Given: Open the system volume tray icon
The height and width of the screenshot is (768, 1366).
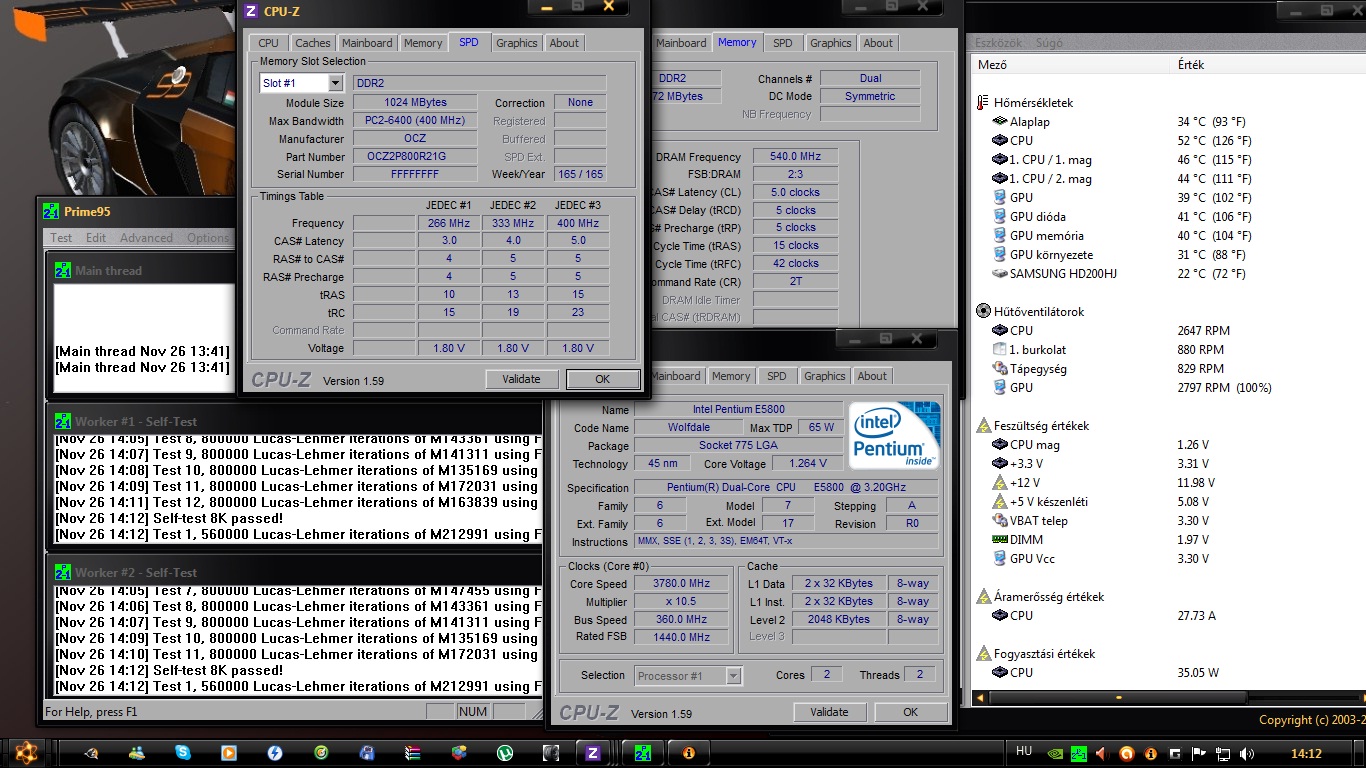Looking at the screenshot, I should click(1246, 753).
